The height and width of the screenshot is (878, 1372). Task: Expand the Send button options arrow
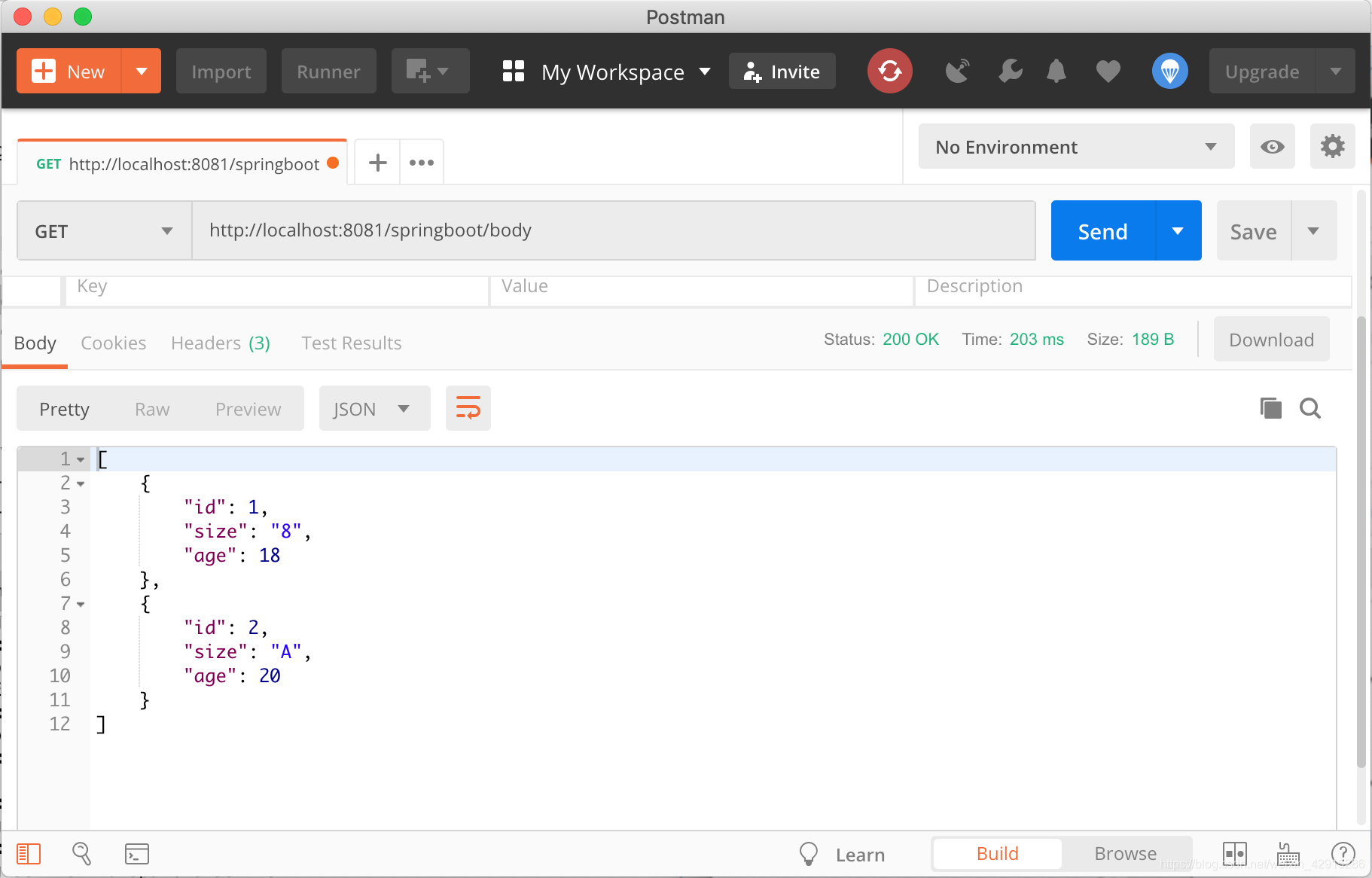(x=1178, y=231)
